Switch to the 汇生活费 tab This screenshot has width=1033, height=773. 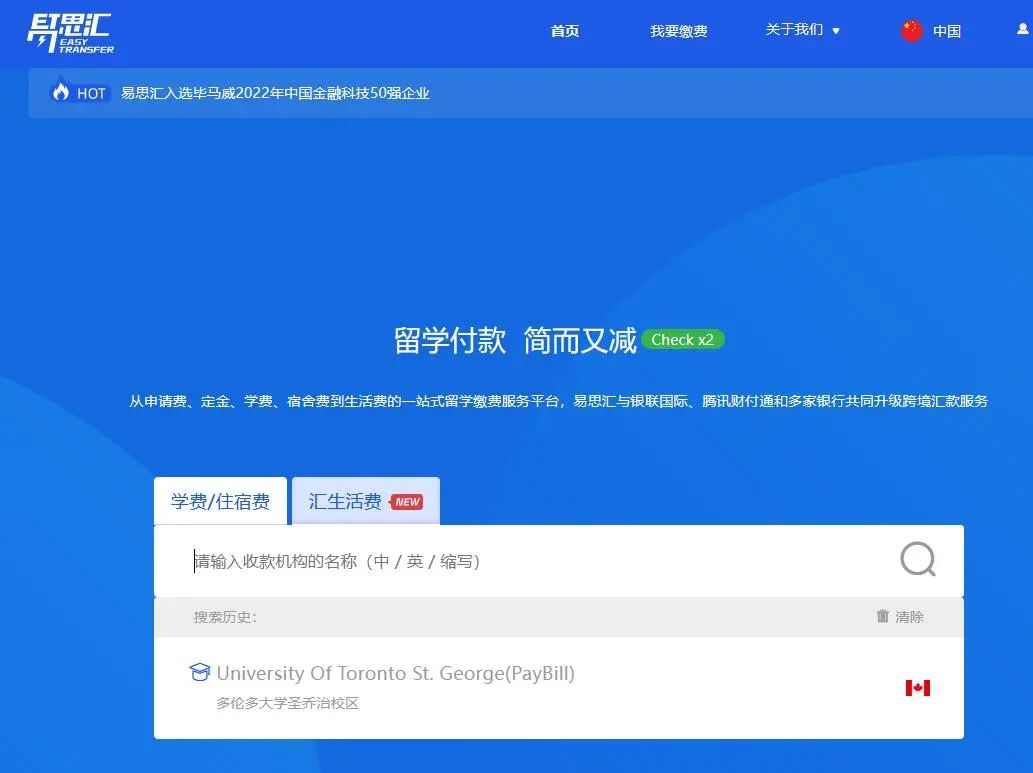[x=366, y=501]
